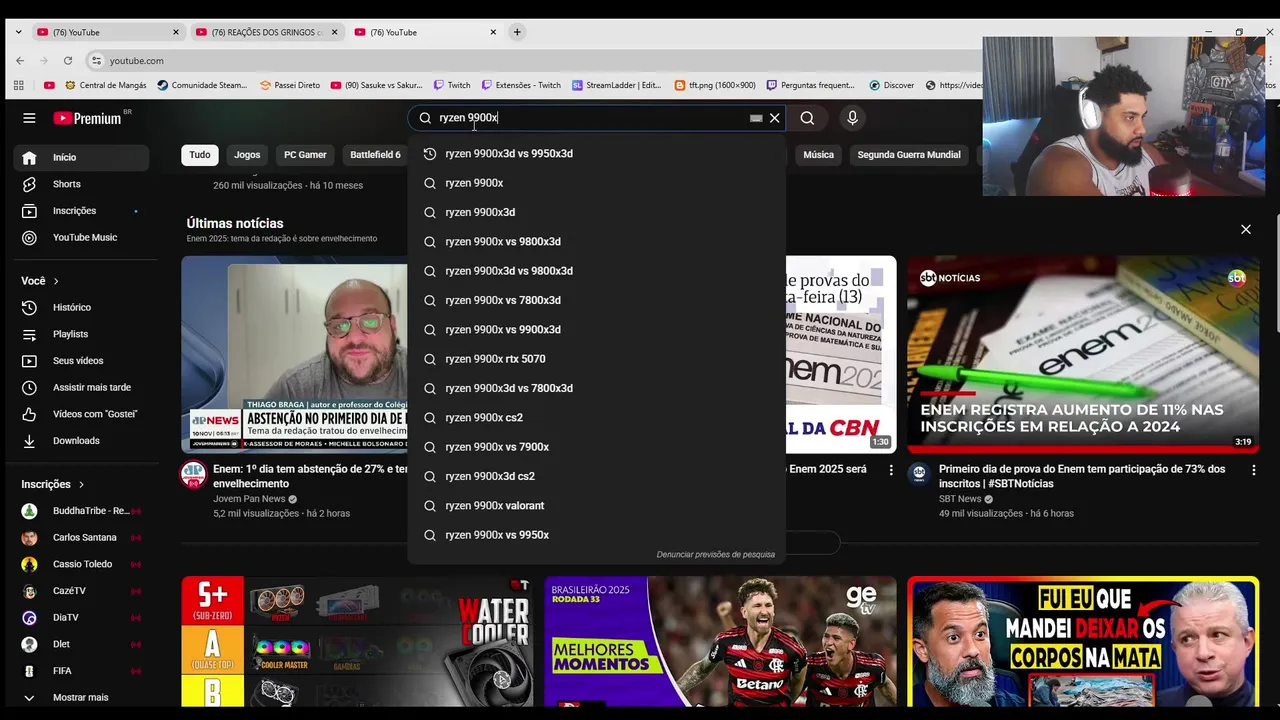Select the Battlefield 6 filter chip
The image size is (1280, 720).
(375, 155)
